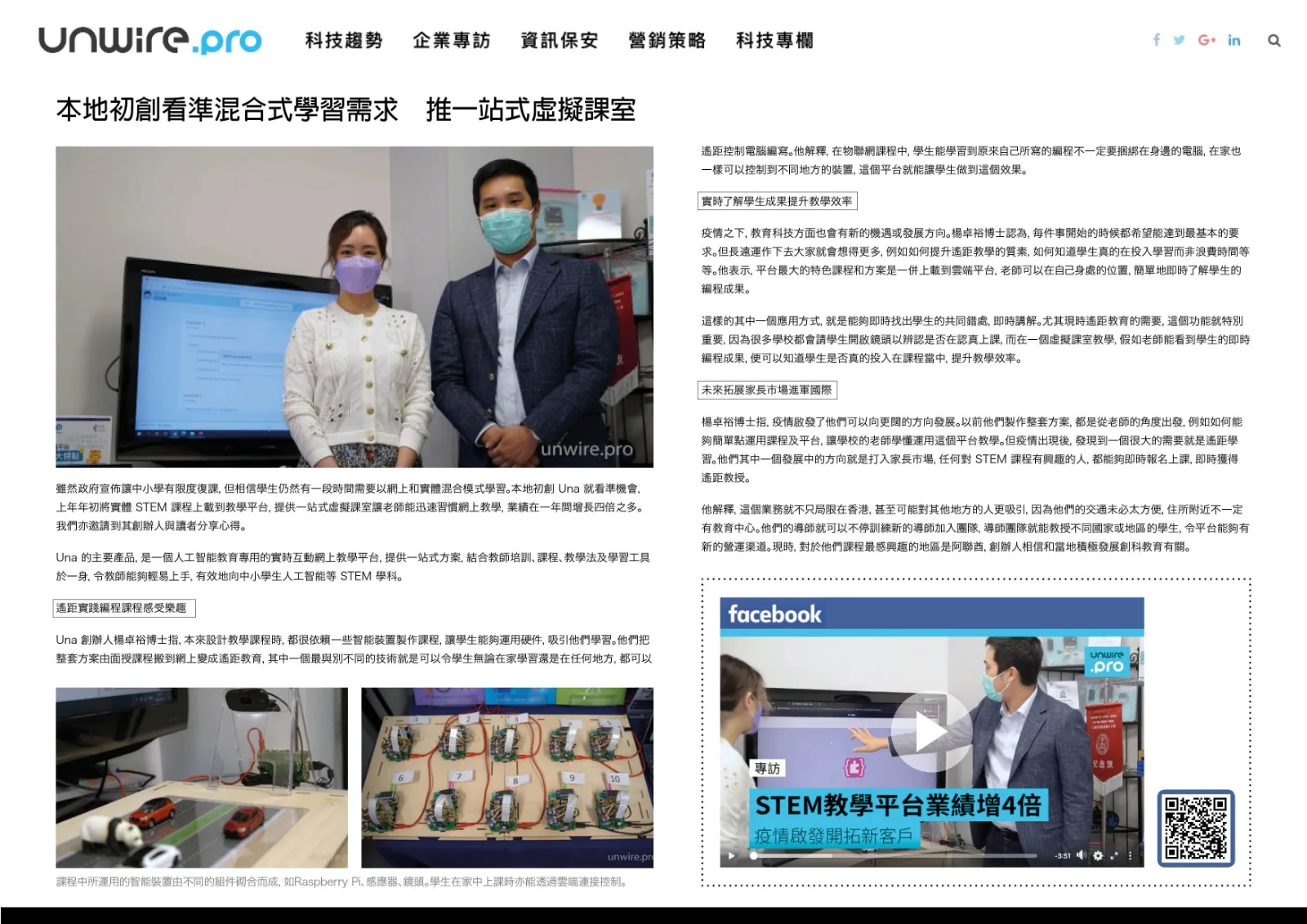This screenshot has height=924, width=1307.
Task: Click the facebook logo banner above the video
Action: [931, 615]
